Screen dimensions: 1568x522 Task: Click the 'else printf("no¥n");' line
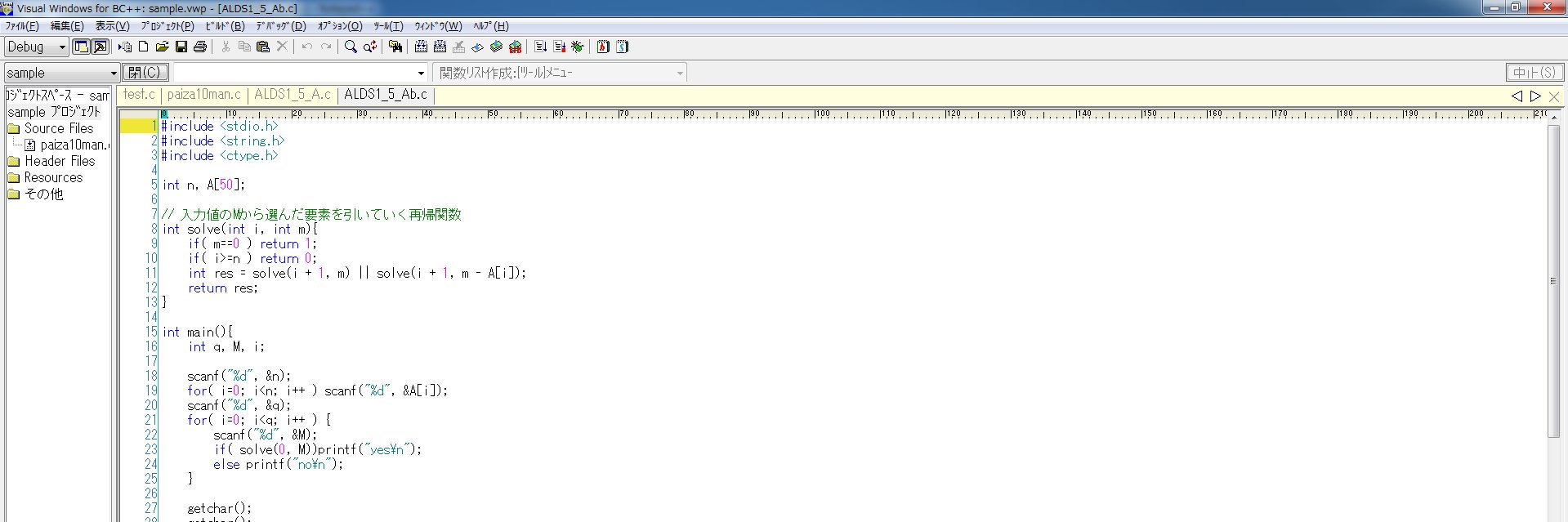[279, 464]
